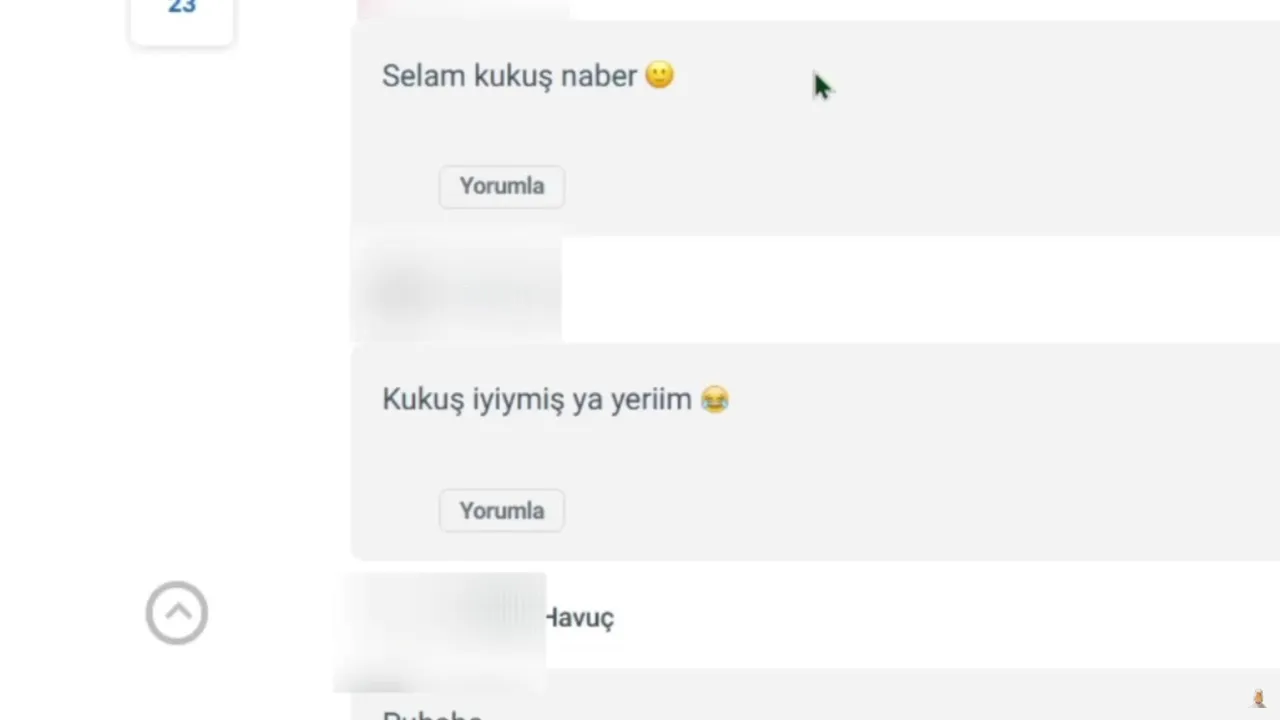Click the laughing-crying emoji after 'yeriim'

point(715,399)
